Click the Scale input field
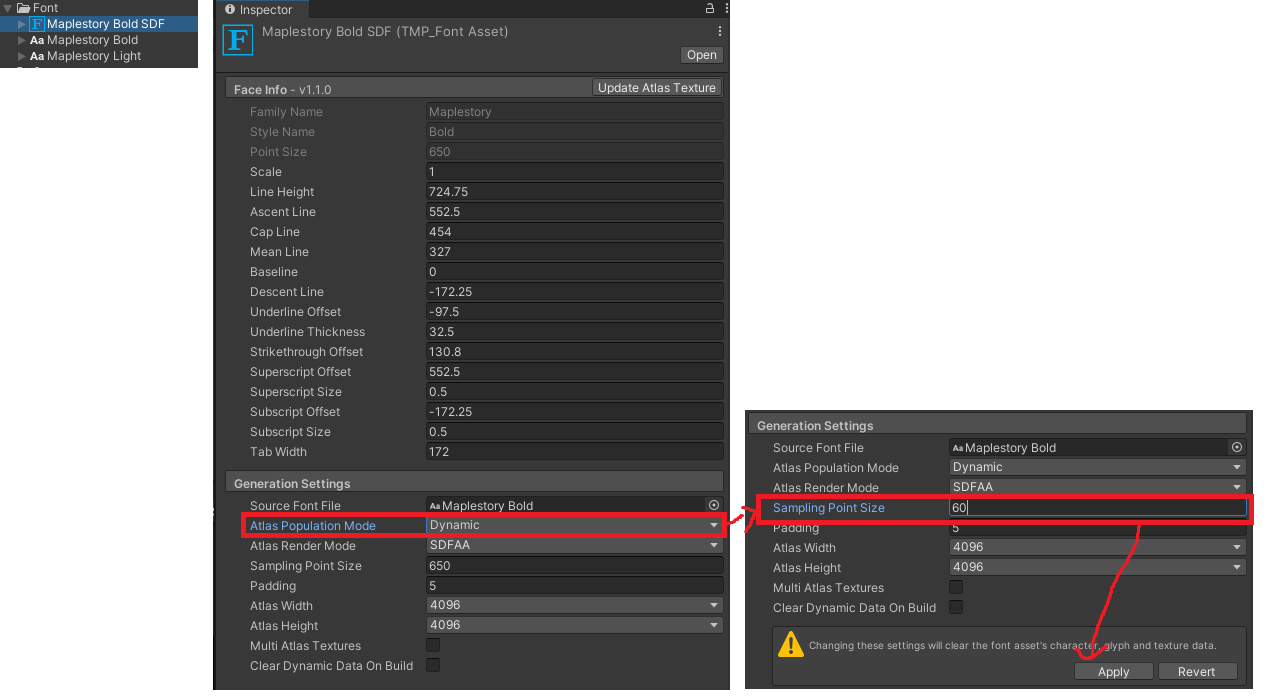This screenshot has height=697, width=1272. tap(575, 171)
